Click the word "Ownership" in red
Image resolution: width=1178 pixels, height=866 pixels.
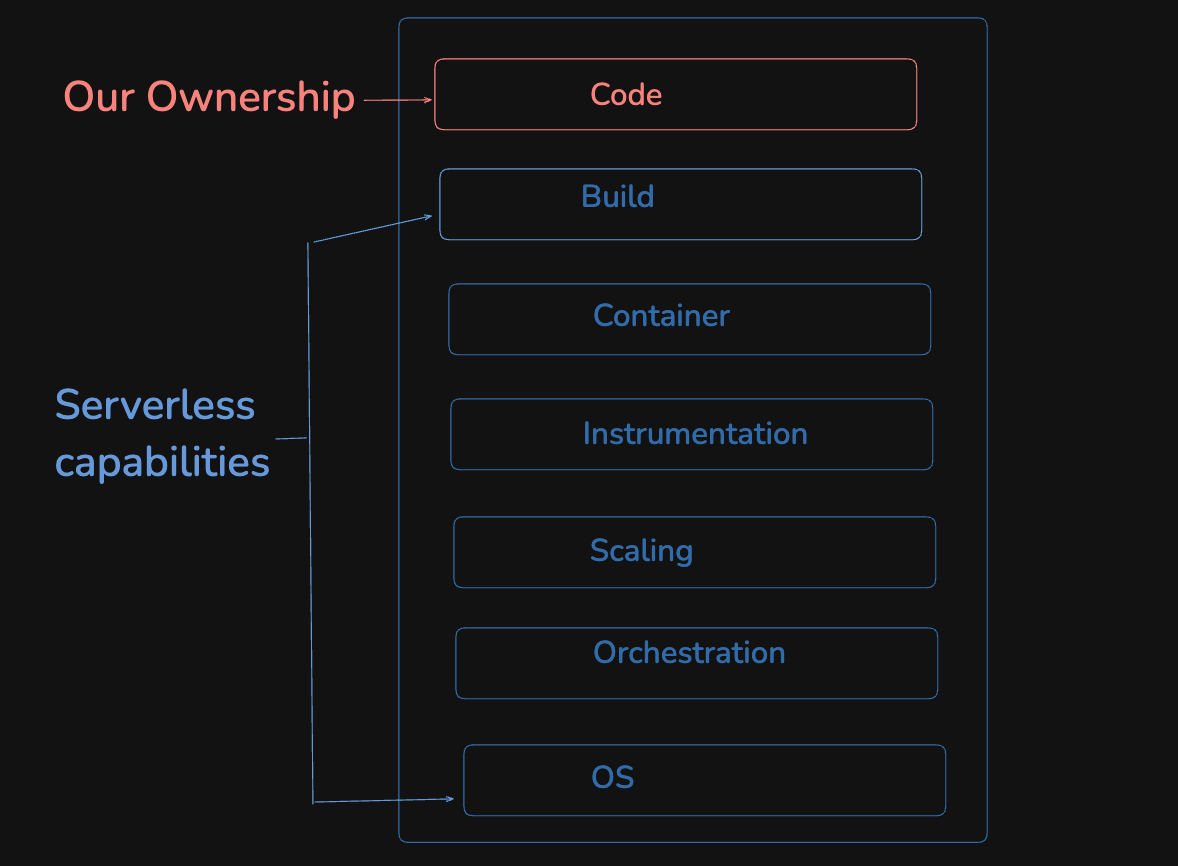click(251, 97)
